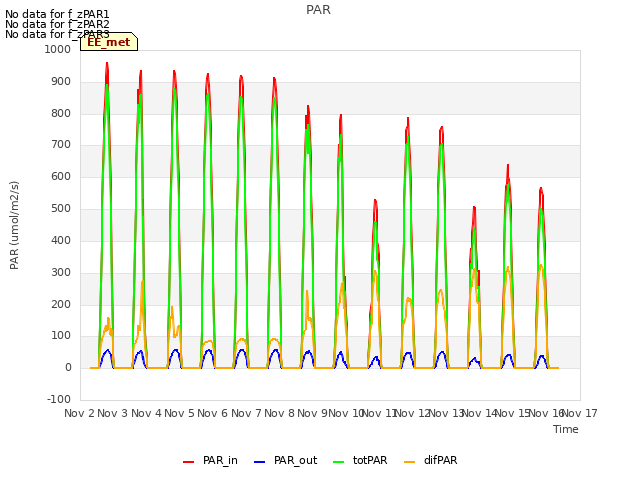Click the 200 y-axis tick label
640x480 pixels.
point(61,304)
